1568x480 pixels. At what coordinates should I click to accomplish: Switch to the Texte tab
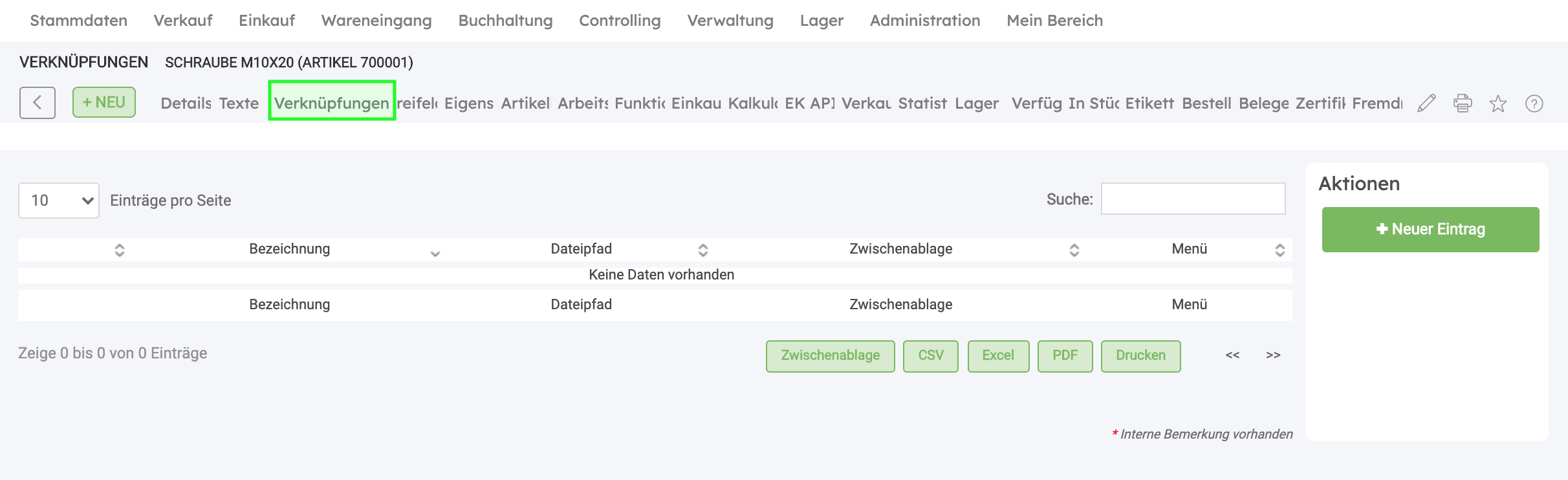[x=239, y=104]
